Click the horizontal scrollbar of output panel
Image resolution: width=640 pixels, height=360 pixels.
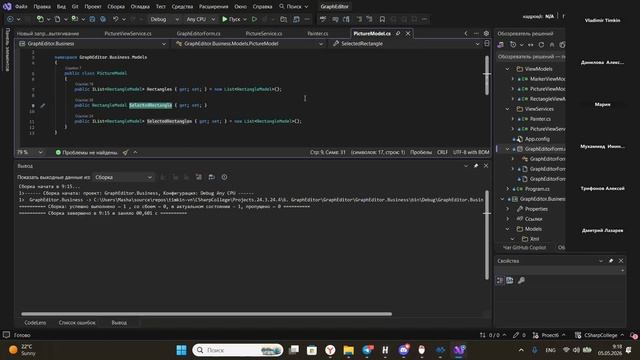[207, 314]
